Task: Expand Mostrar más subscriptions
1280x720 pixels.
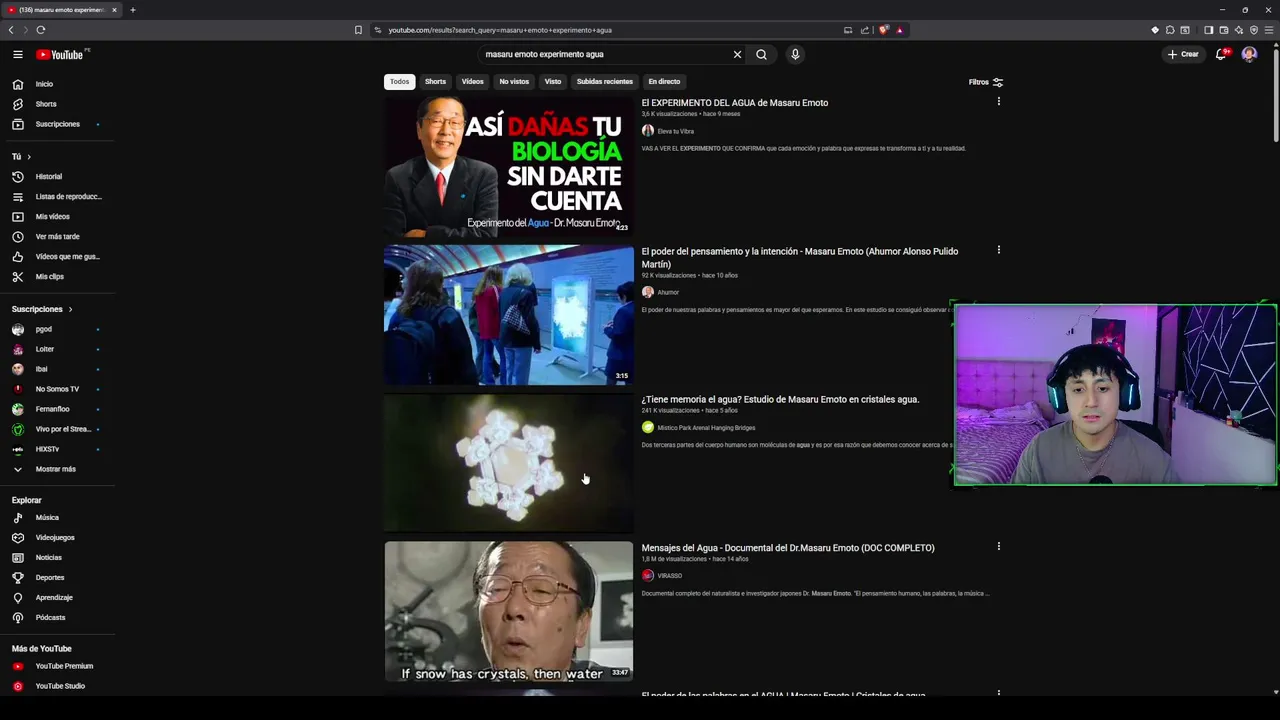Action: (57, 469)
